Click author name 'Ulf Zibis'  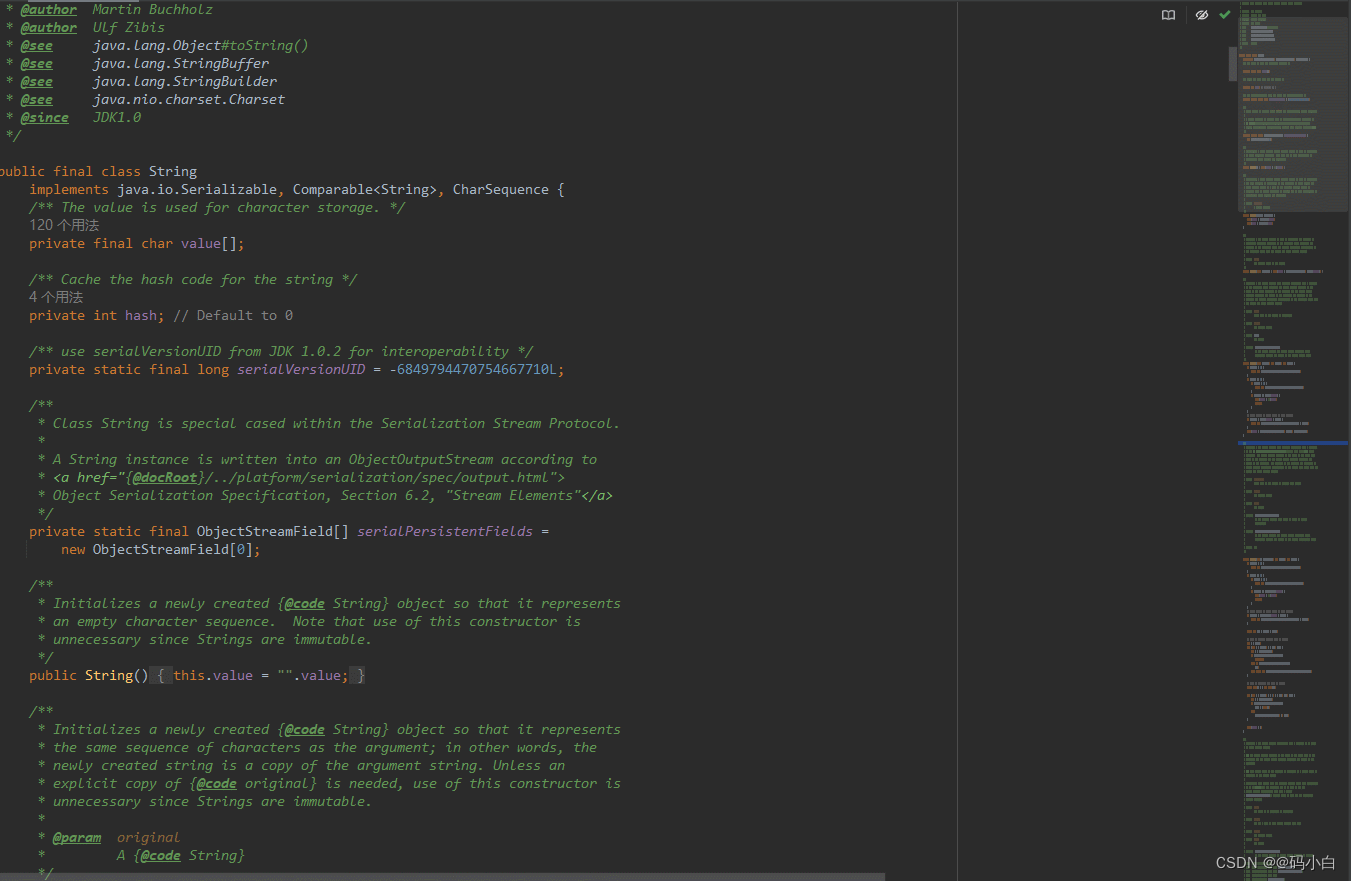pyautogui.click(x=129, y=27)
